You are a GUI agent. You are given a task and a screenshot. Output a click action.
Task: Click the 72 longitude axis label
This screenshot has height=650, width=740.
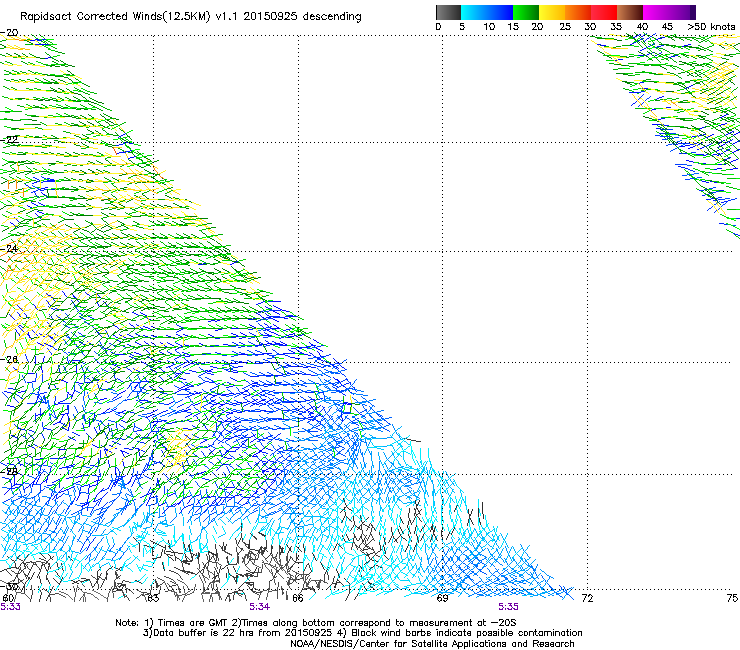(587, 599)
